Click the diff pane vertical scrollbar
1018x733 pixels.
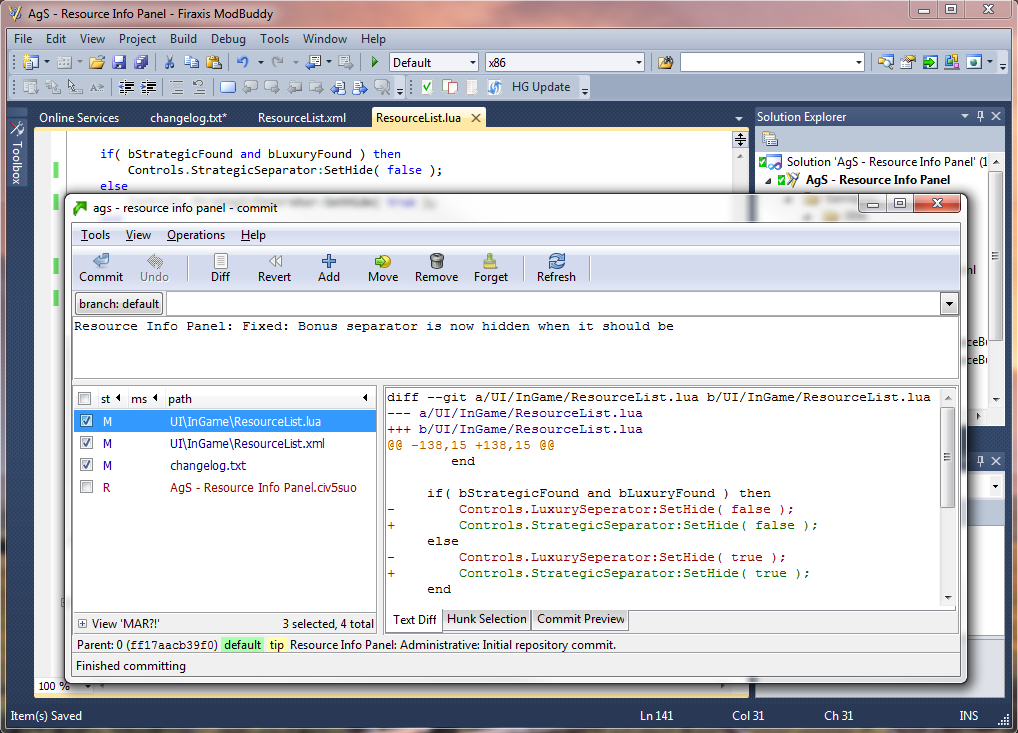point(948,457)
